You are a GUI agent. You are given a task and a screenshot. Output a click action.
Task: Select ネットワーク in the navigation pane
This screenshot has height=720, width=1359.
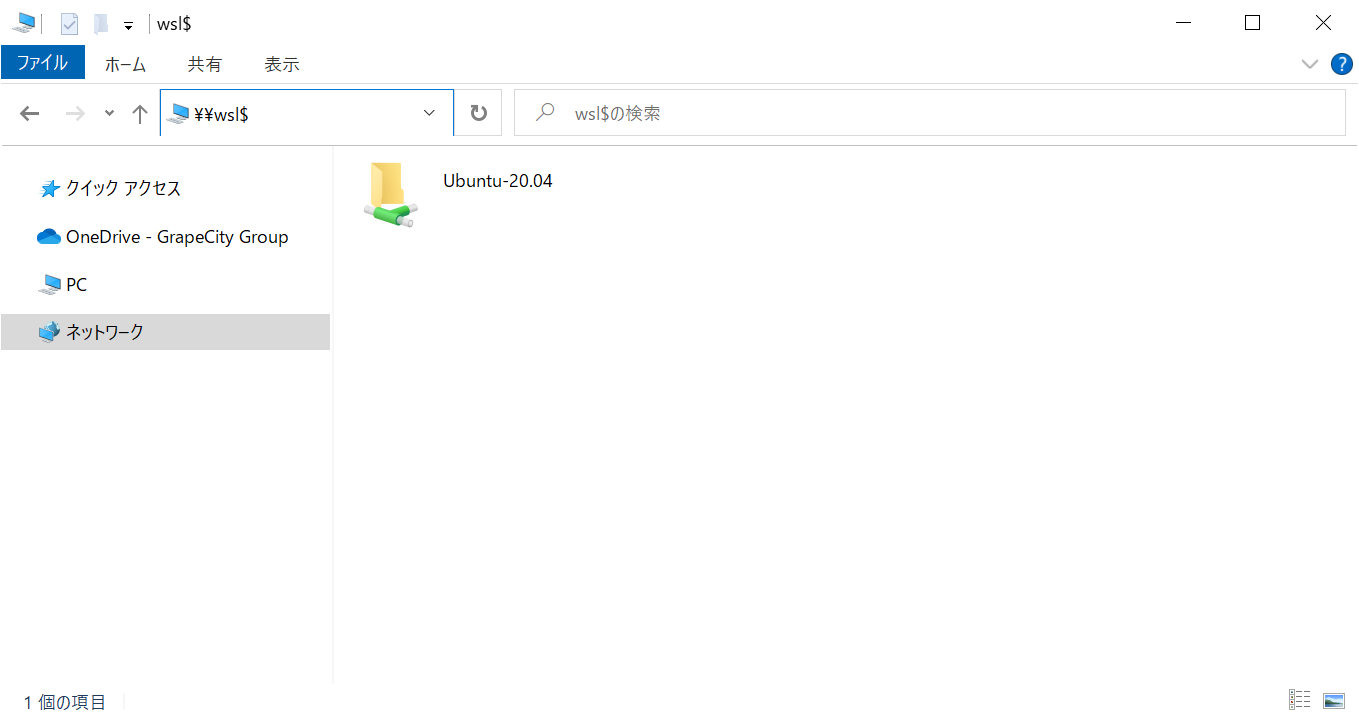click(x=165, y=332)
